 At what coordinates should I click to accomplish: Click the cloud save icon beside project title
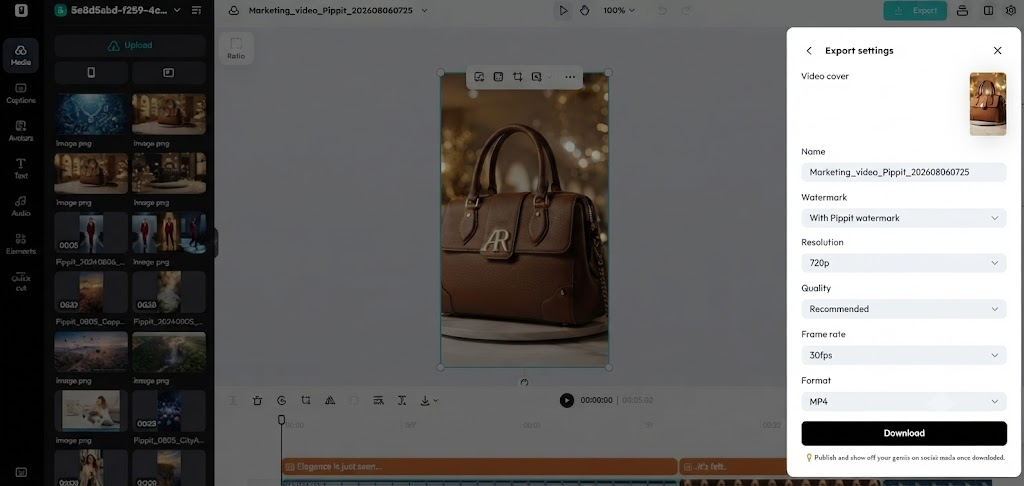(x=234, y=10)
